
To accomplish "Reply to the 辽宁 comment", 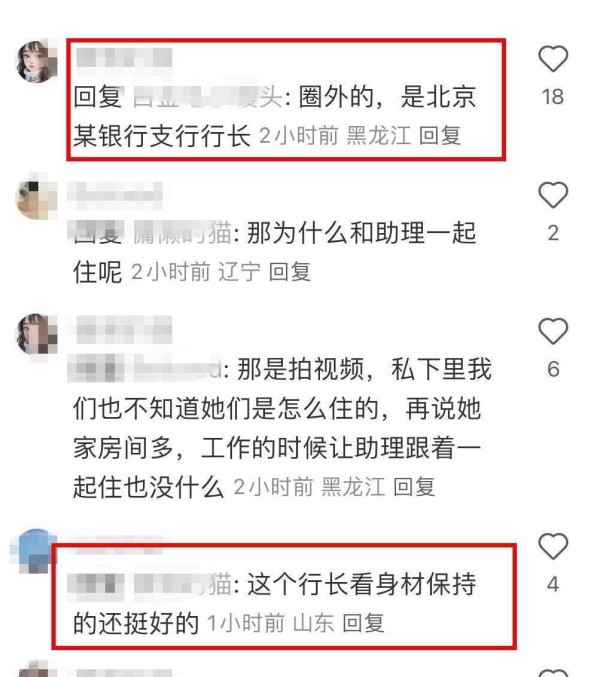I will [290, 272].
